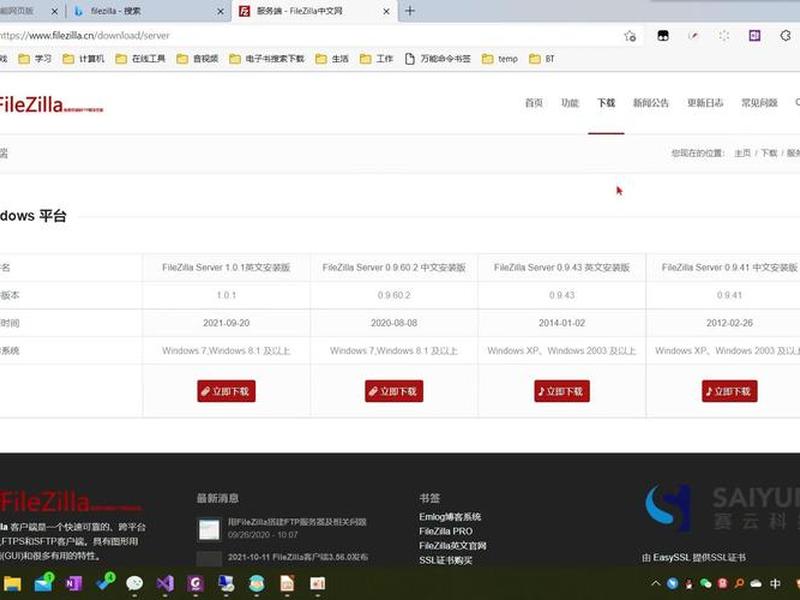Image resolution: width=800 pixels, height=600 pixels.
Task: Open the computer monitor app on taskbar
Action: 226,583
